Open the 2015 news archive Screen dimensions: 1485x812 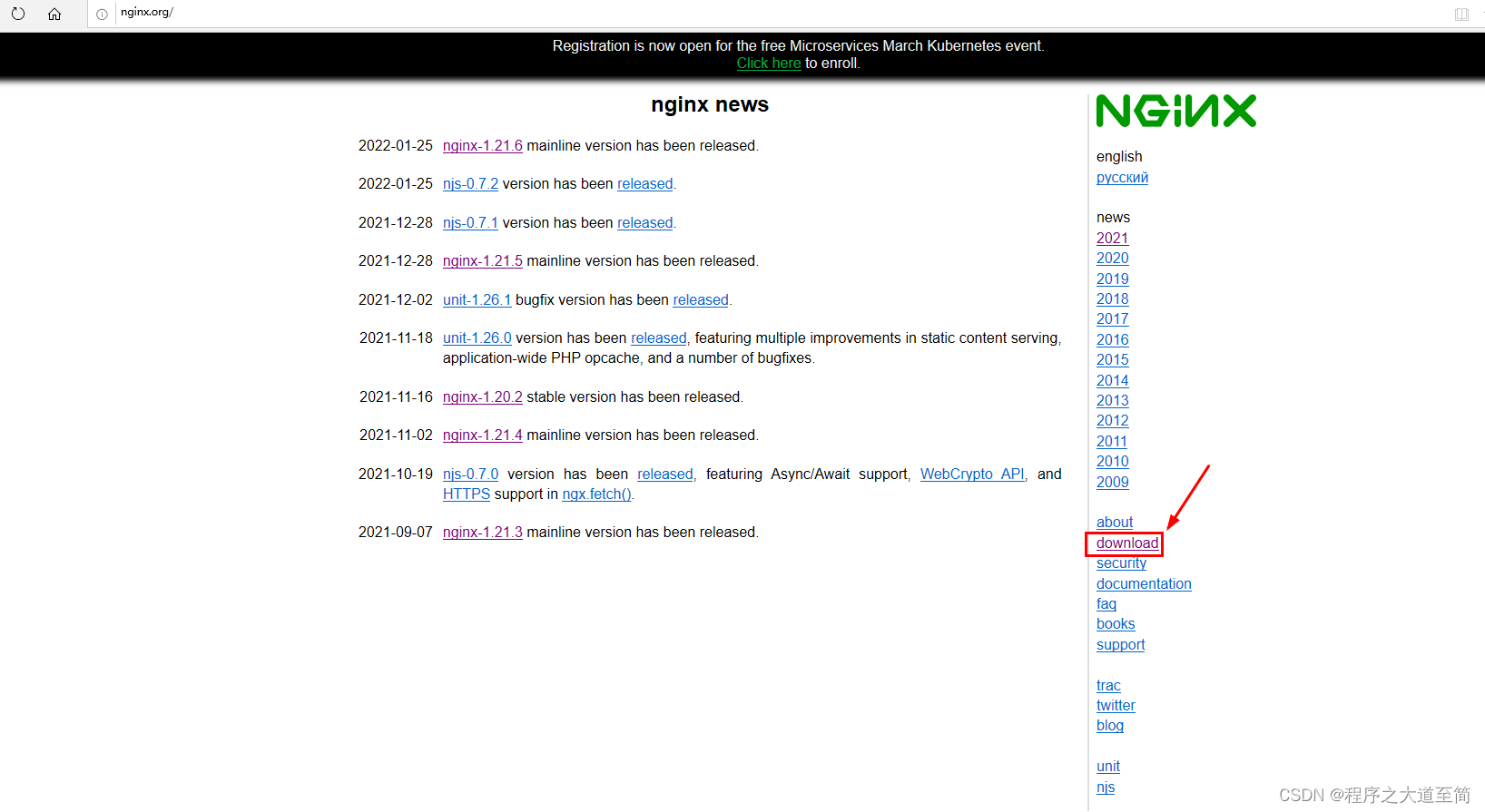pyautogui.click(x=1113, y=360)
